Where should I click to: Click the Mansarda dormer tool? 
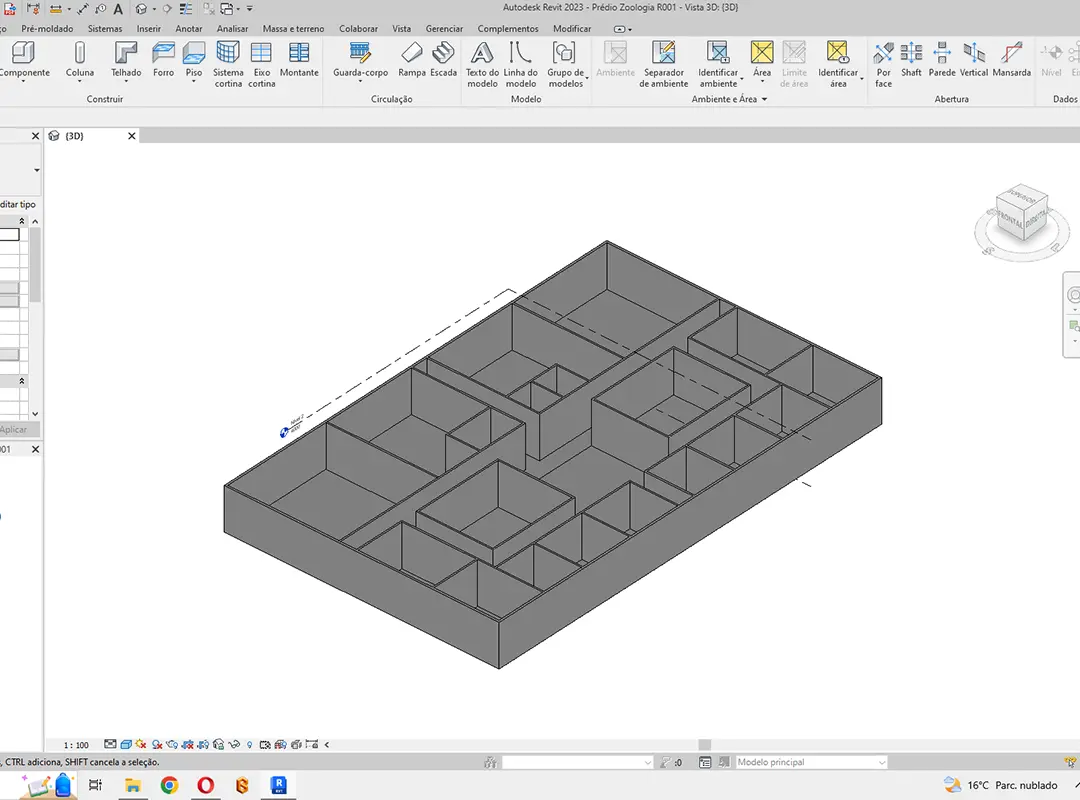coord(1011,59)
